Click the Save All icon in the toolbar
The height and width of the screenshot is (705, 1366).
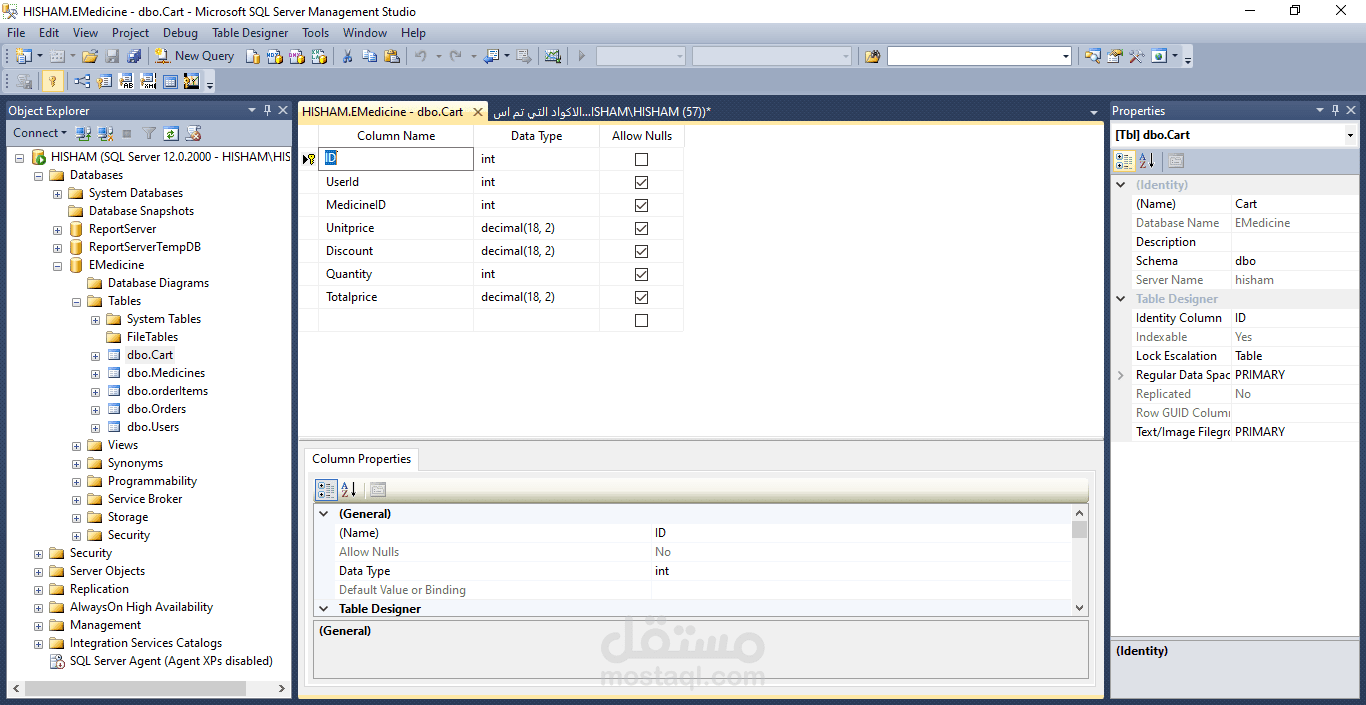coord(134,56)
